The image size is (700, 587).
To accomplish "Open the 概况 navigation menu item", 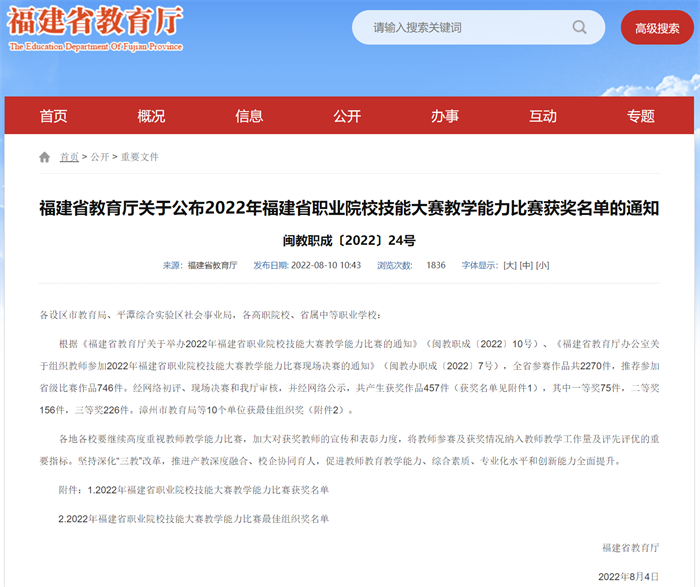I will pos(151,116).
